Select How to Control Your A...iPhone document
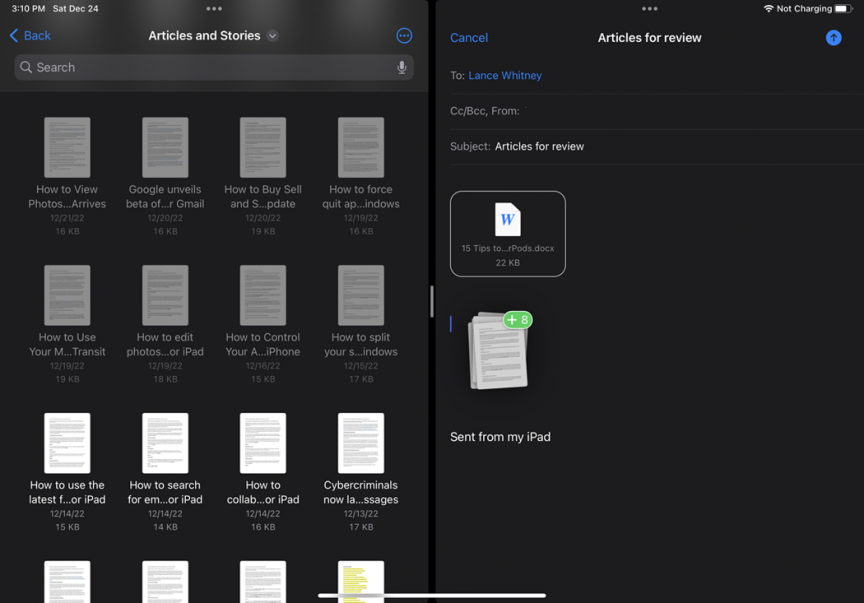 click(x=263, y=296)
